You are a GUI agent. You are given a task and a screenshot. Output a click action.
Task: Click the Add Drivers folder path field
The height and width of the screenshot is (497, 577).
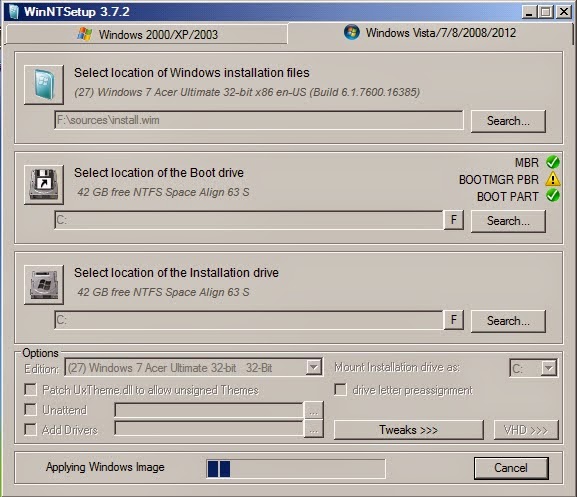coord(209,428)
